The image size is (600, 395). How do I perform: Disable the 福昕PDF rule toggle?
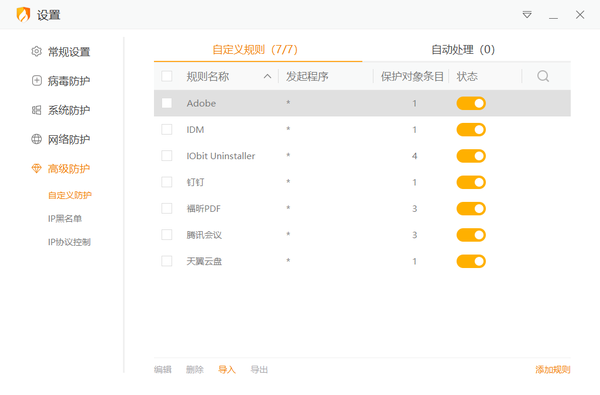471,209
